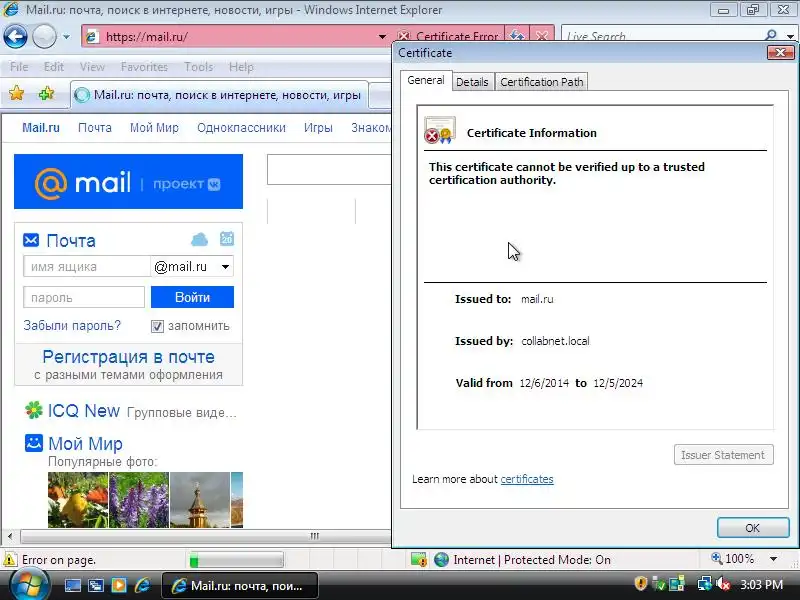The image size is (800, 600).
Task: Click the Mail.ru top navigation link
Action: (x=41, y=128)
